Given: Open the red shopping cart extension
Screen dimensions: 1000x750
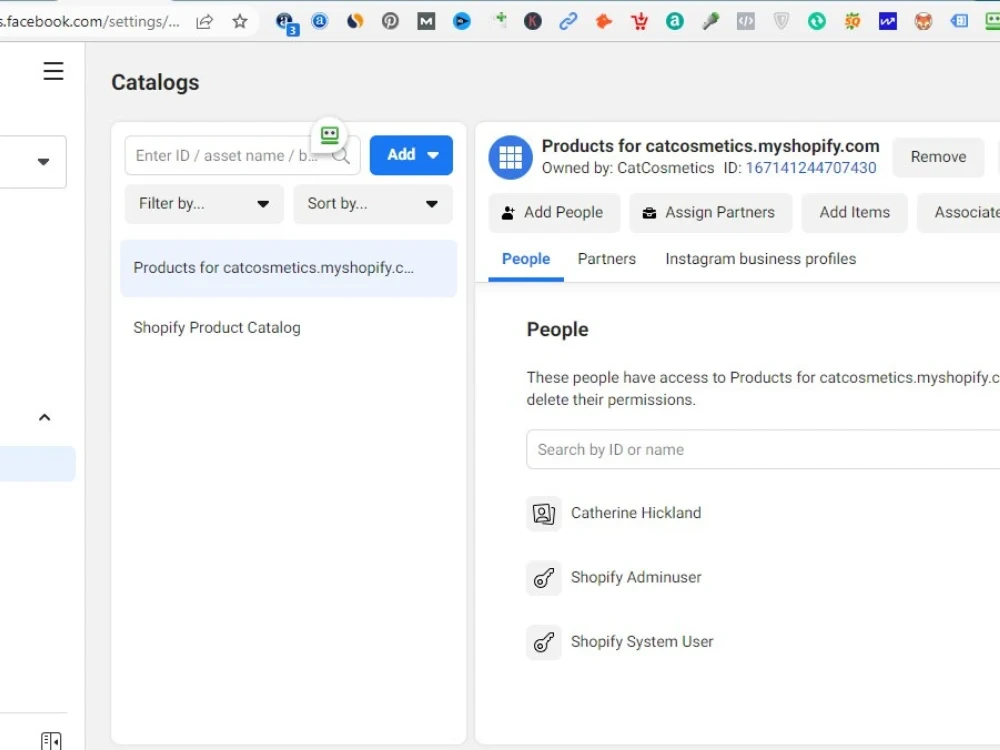Looking at the screenshot, I should point(639,22).
